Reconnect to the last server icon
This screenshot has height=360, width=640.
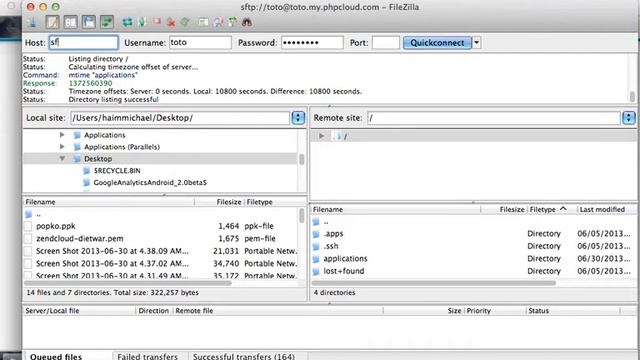[185, 22]
